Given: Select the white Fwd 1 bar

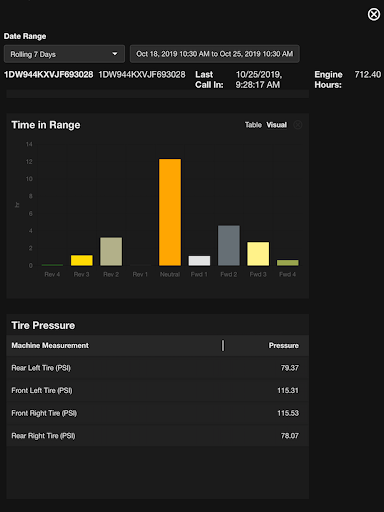Looking at the screenshot, I should [x=199, y=261].
